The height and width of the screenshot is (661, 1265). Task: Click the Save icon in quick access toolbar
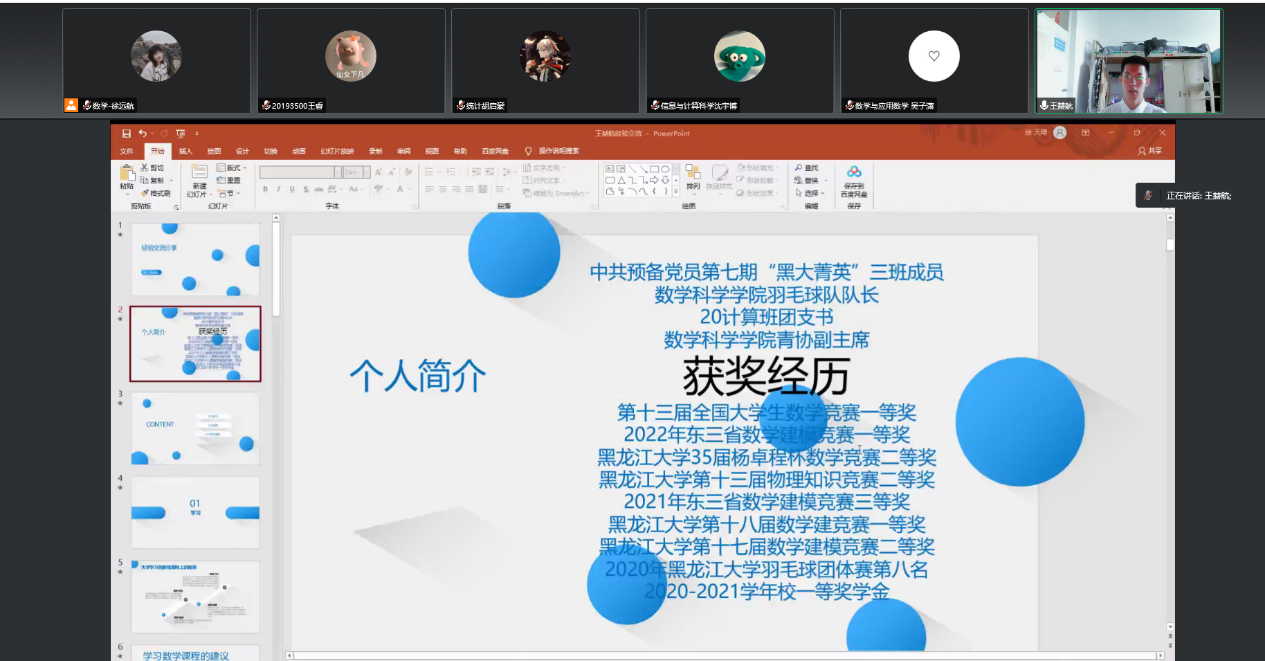click(x=126, y=133)
